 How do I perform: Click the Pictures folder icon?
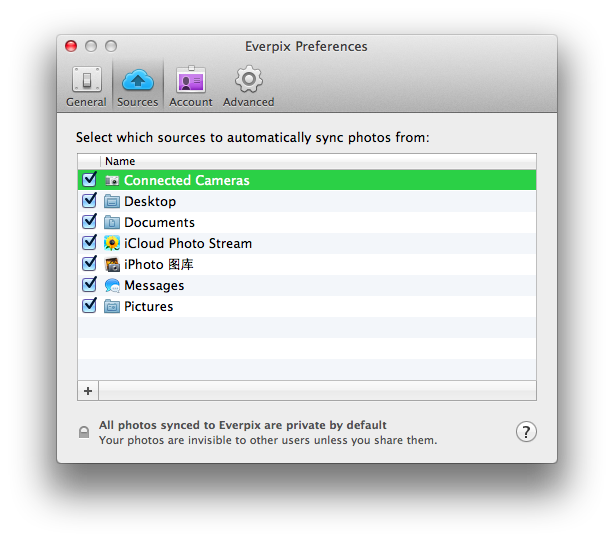pos(112,306)
